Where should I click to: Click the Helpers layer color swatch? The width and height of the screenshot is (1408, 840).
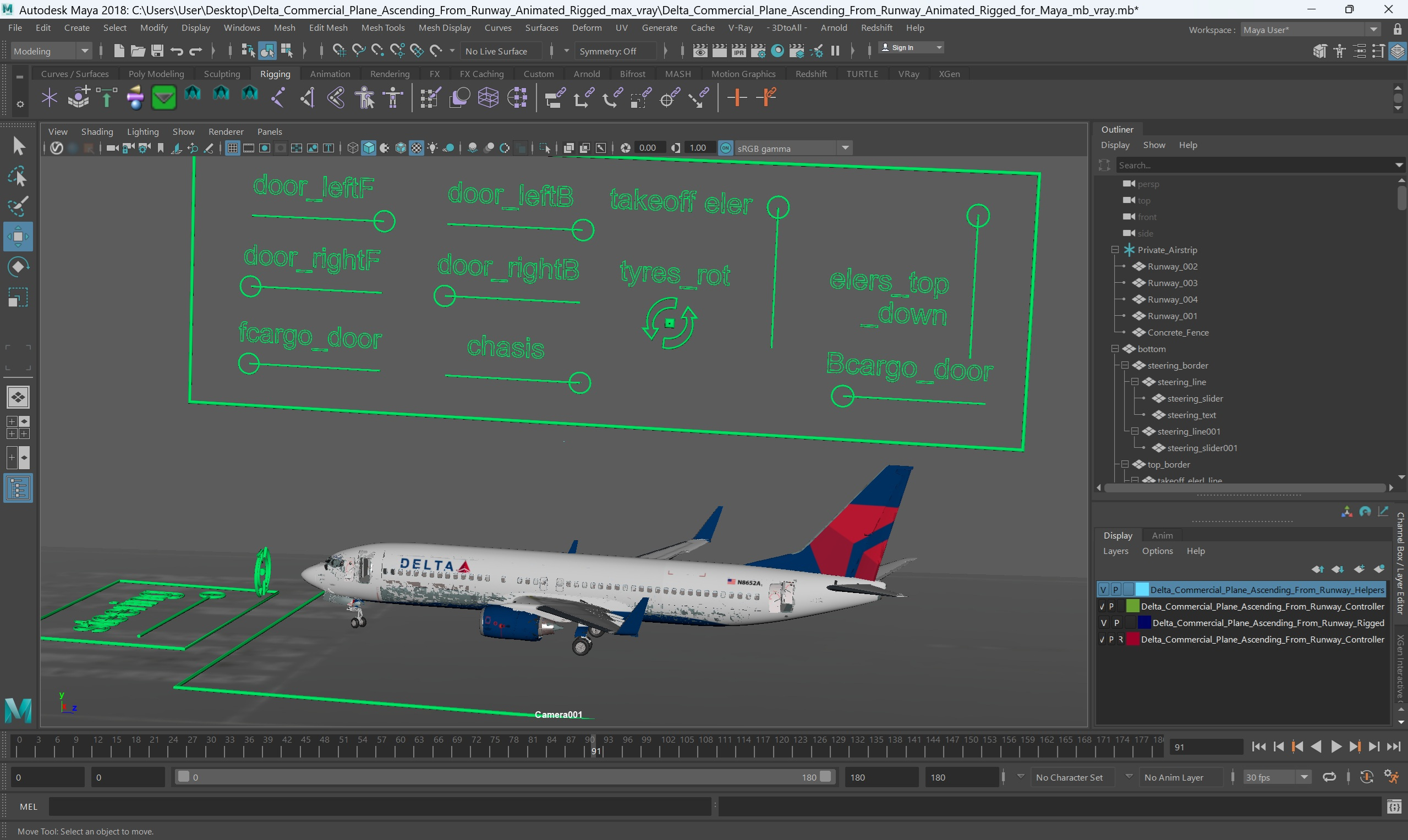pyautogui.click(x=1142, y=589)
